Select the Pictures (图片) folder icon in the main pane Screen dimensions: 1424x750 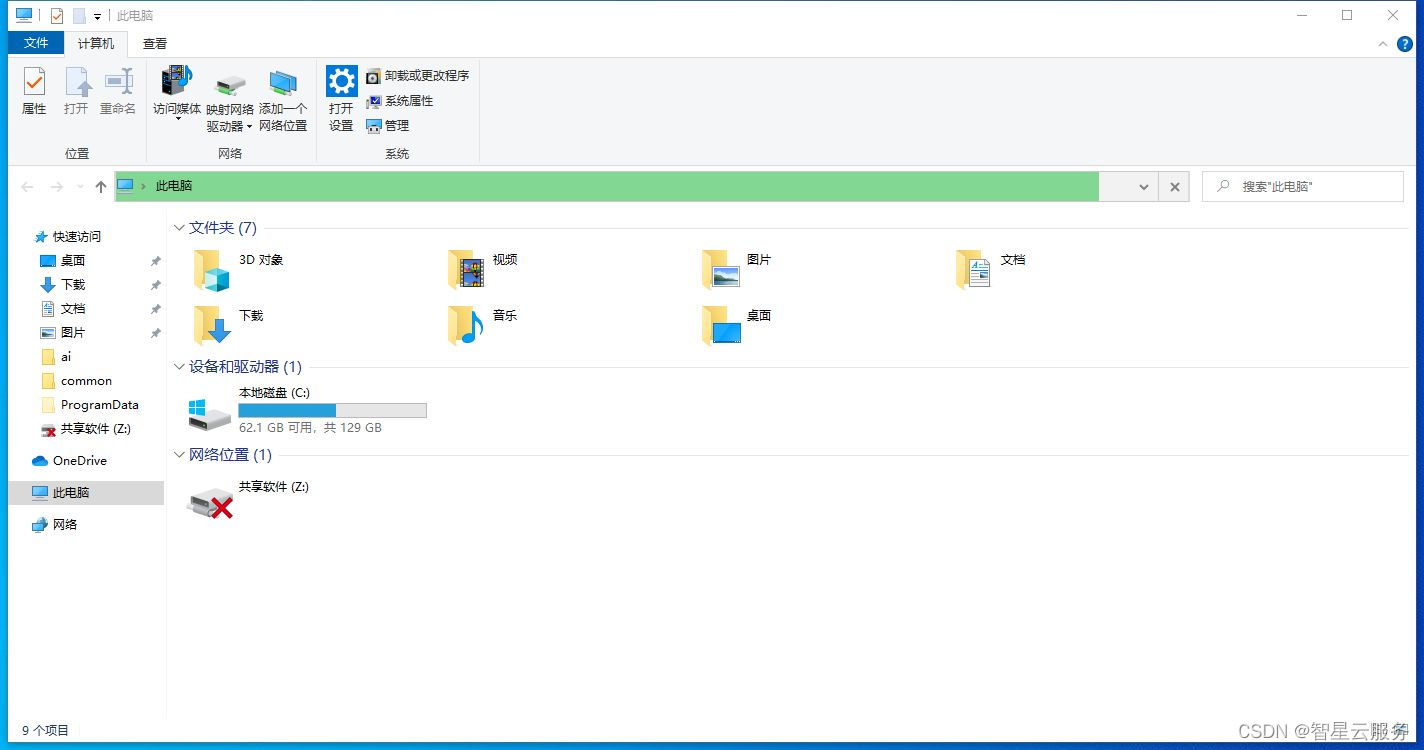click(720, 270)
